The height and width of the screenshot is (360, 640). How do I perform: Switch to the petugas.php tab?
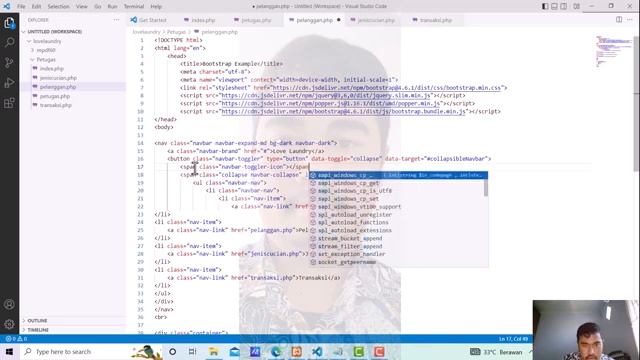(x=255, y=20)
